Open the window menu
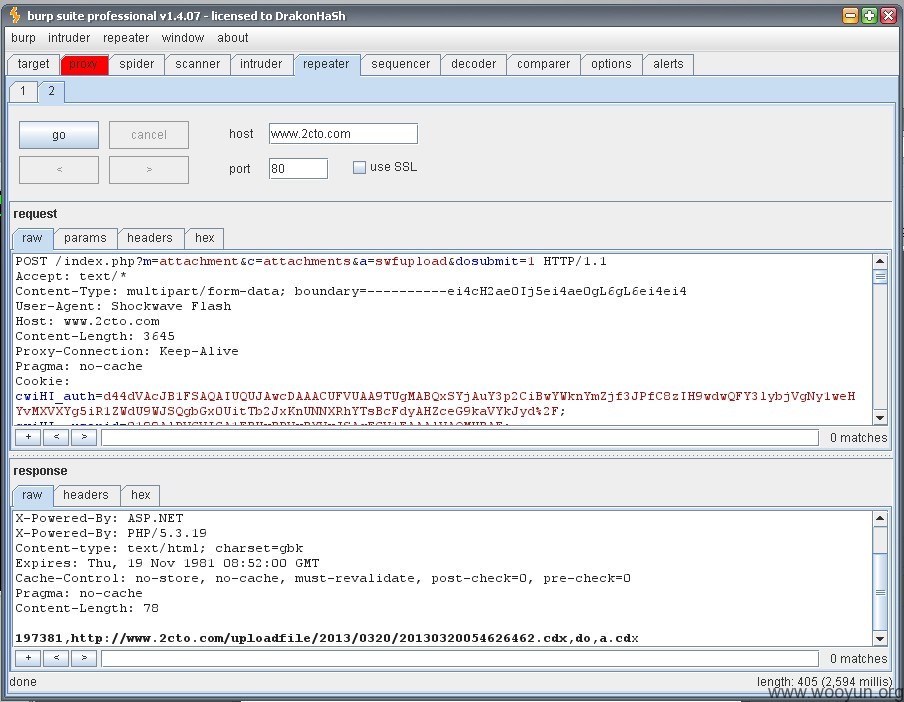Viewport: 904px width, 702px height. tap(183, 38)
